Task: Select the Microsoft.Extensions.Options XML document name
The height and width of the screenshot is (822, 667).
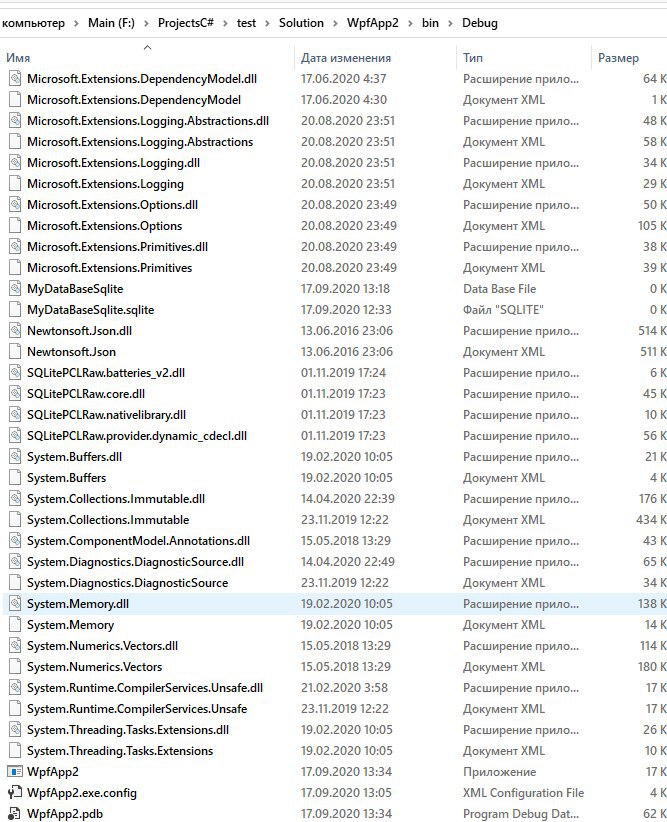Action: 104,226
